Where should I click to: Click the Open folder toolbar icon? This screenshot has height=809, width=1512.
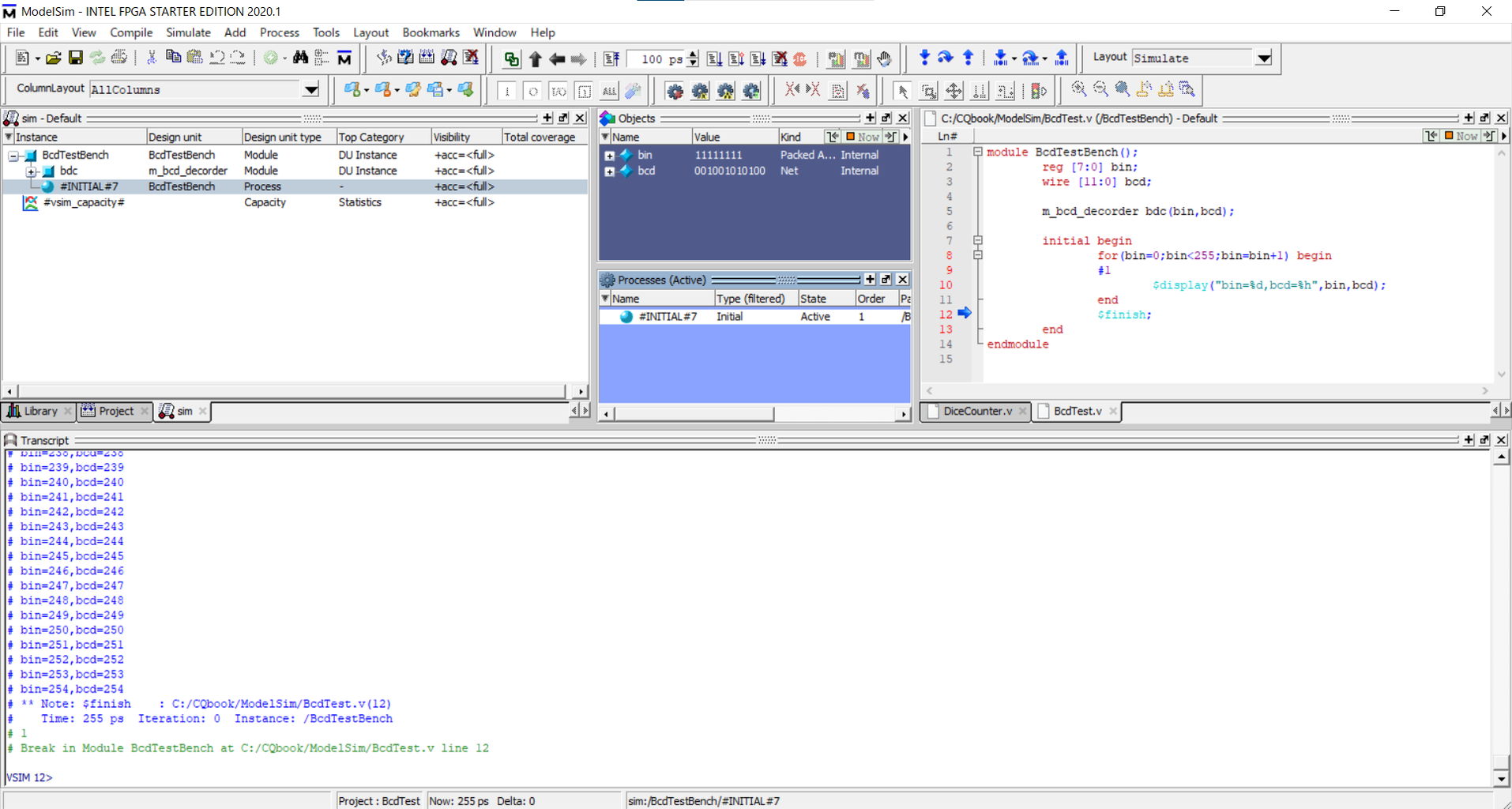click(53, 58)
